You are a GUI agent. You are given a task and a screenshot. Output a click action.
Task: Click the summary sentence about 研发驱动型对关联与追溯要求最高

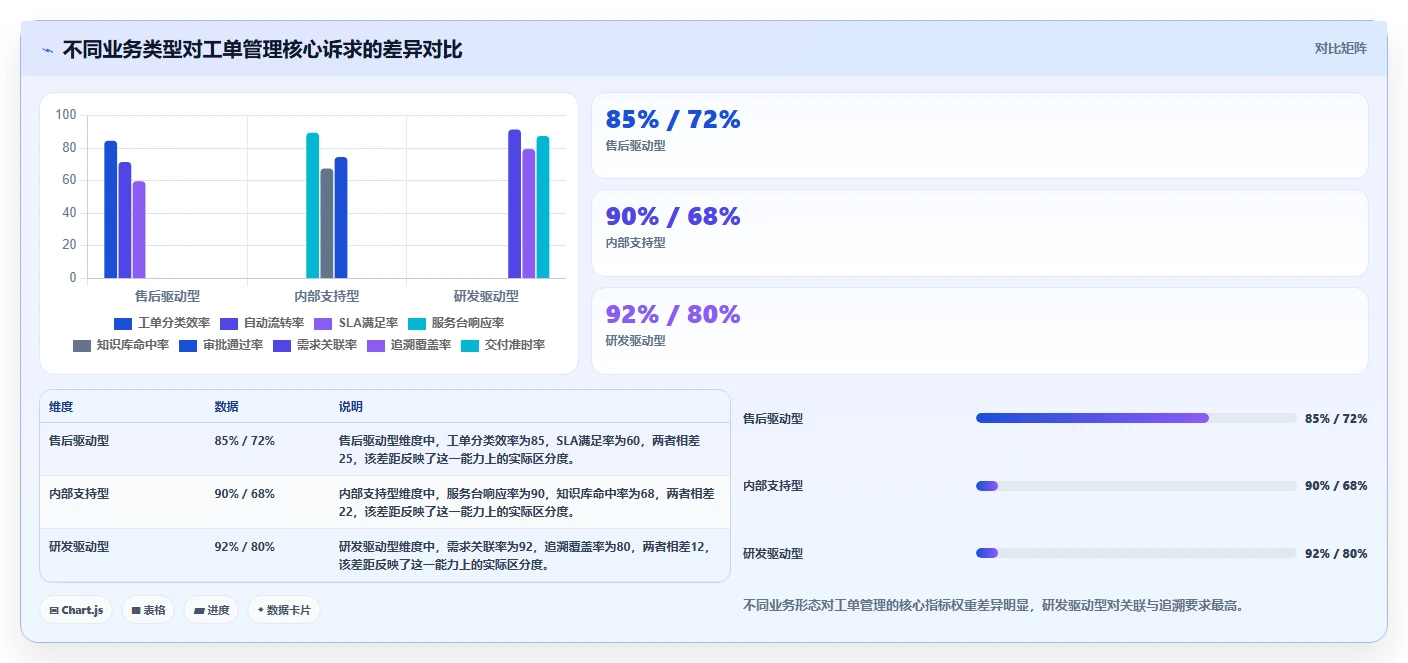point(993,605)
